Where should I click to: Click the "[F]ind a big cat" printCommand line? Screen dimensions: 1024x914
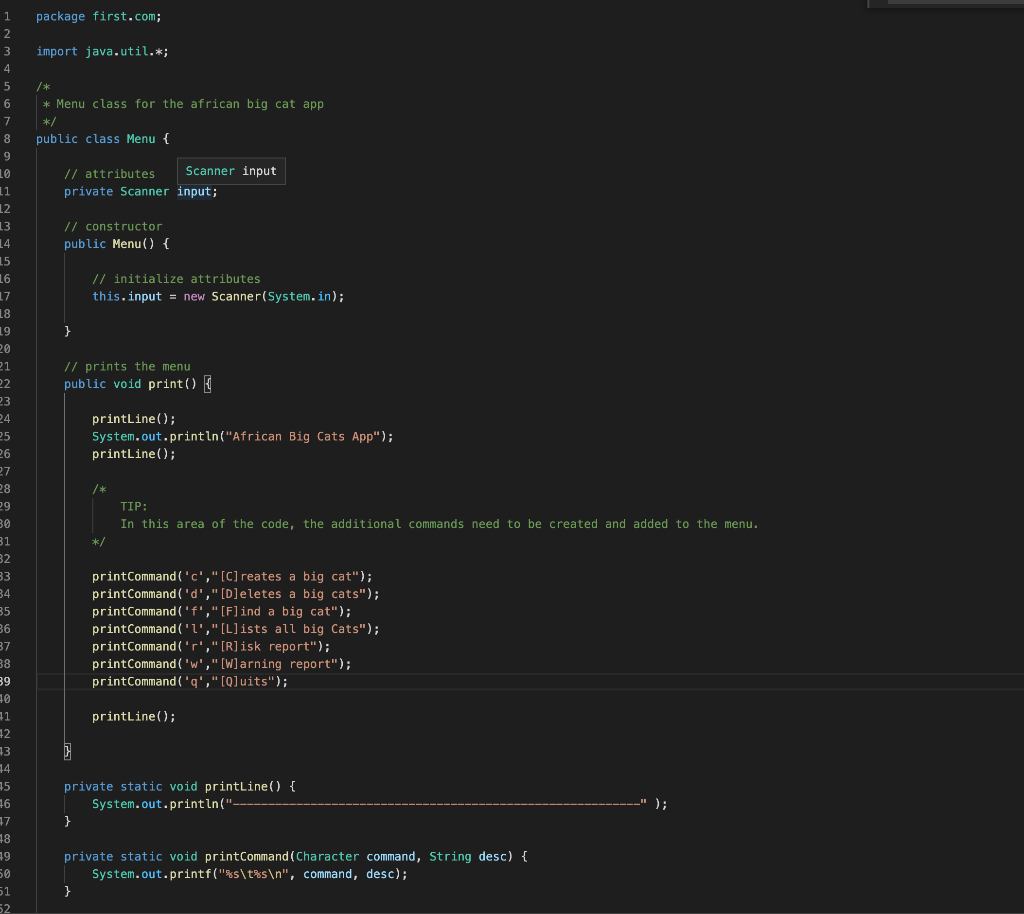tap(222, 612)
